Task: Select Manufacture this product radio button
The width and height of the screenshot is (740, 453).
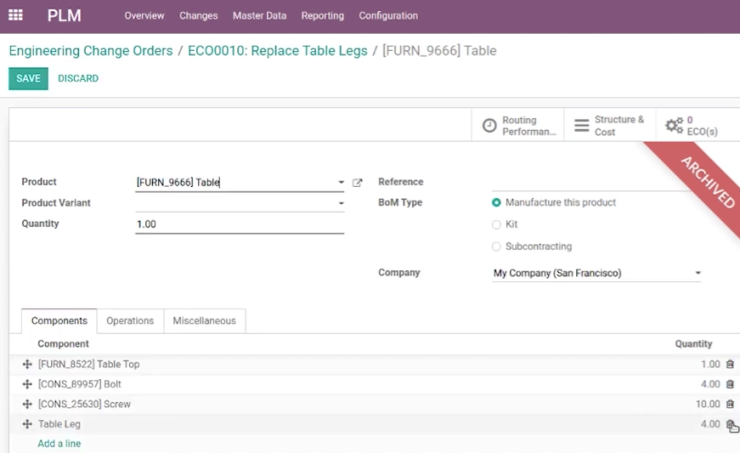Action: point(496,202)
